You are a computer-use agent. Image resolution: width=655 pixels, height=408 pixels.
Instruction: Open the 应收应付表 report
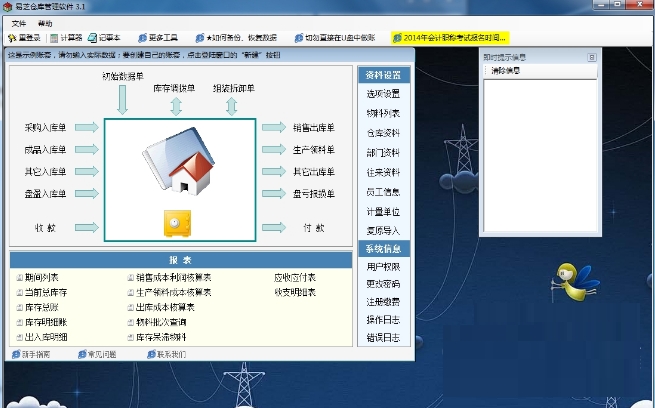[x=295, y=277]
